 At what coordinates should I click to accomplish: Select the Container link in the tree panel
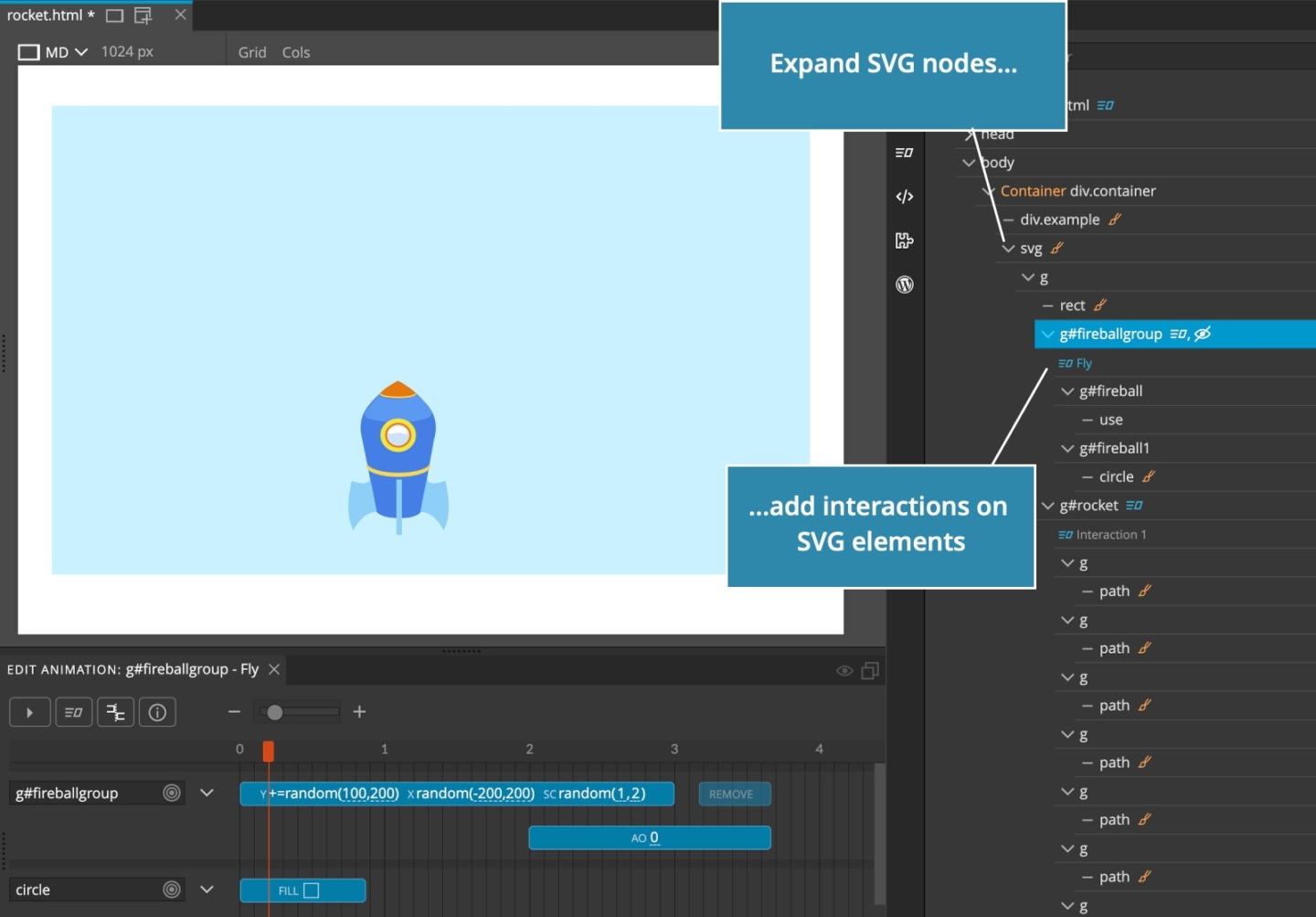pyautogui.click(x=1033, y=190)
